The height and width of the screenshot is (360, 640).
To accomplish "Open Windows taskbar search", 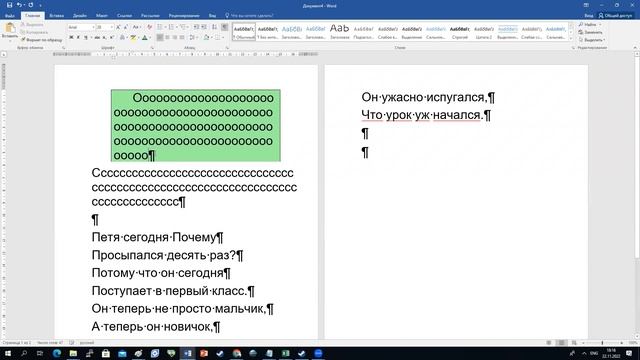I will click(x=24, y=353).
